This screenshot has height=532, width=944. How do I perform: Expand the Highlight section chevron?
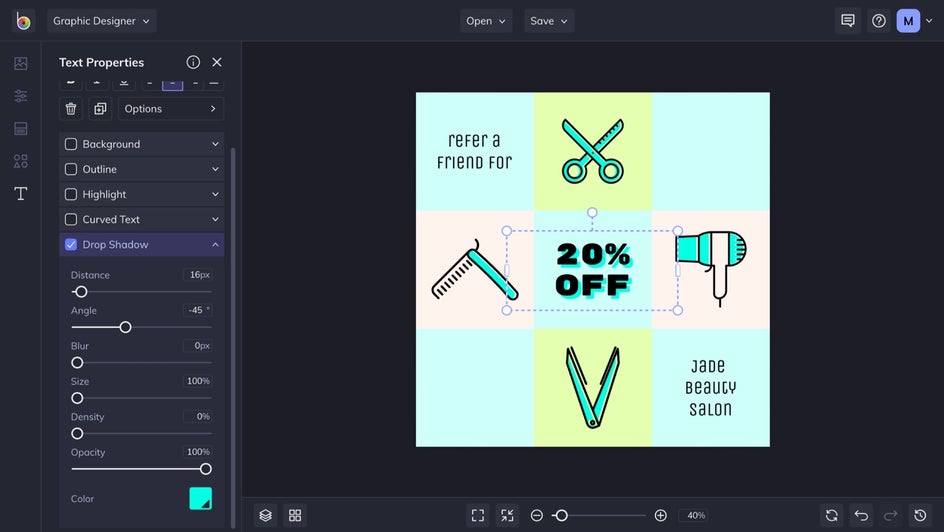click(x=215, y=194)
